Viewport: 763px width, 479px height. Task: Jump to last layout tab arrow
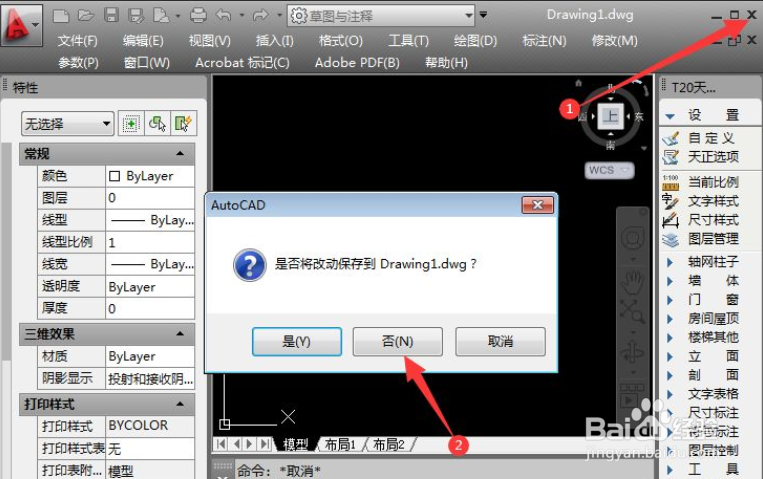point(265,444)
